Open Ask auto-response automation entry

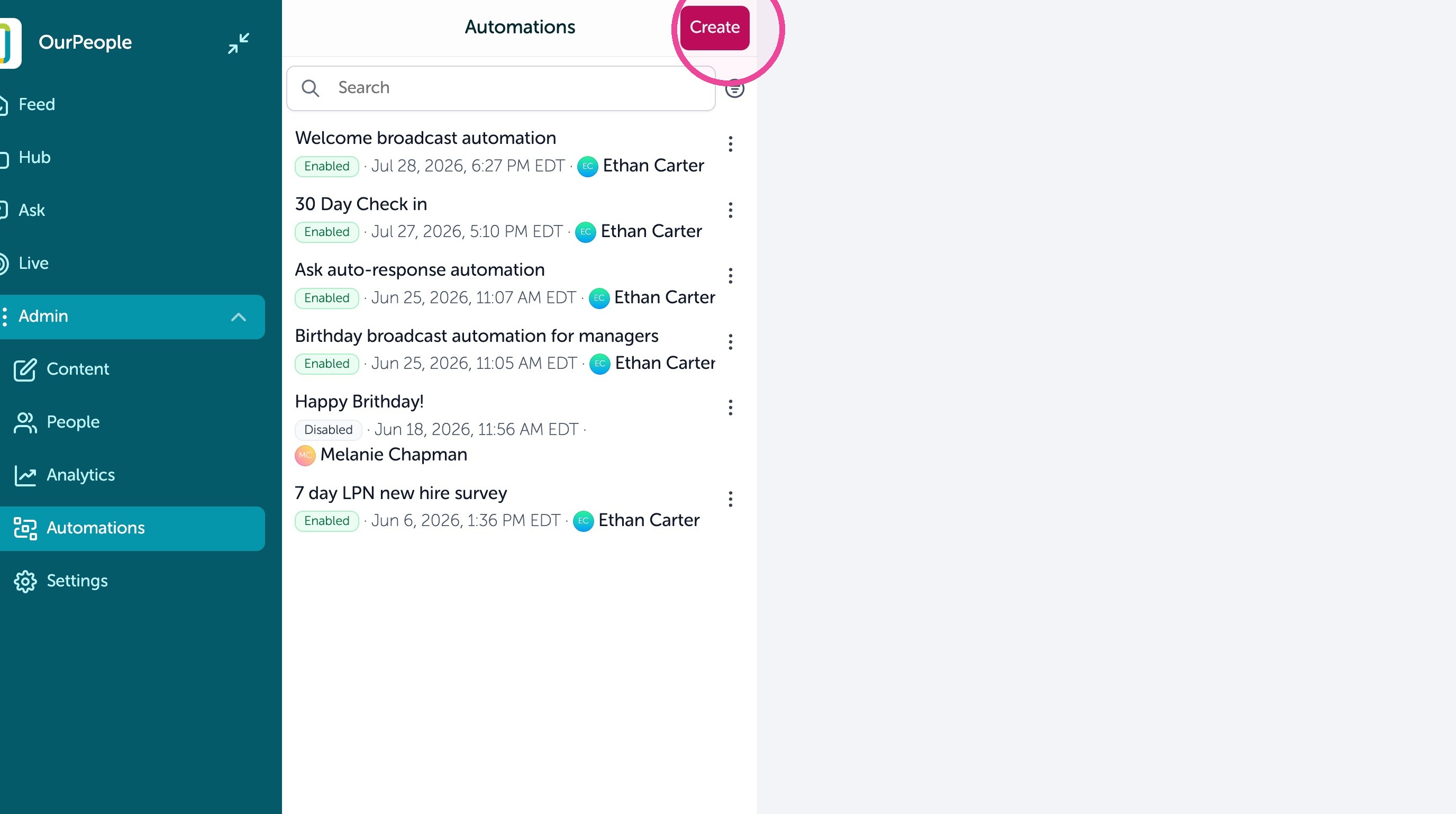[420, 270]
